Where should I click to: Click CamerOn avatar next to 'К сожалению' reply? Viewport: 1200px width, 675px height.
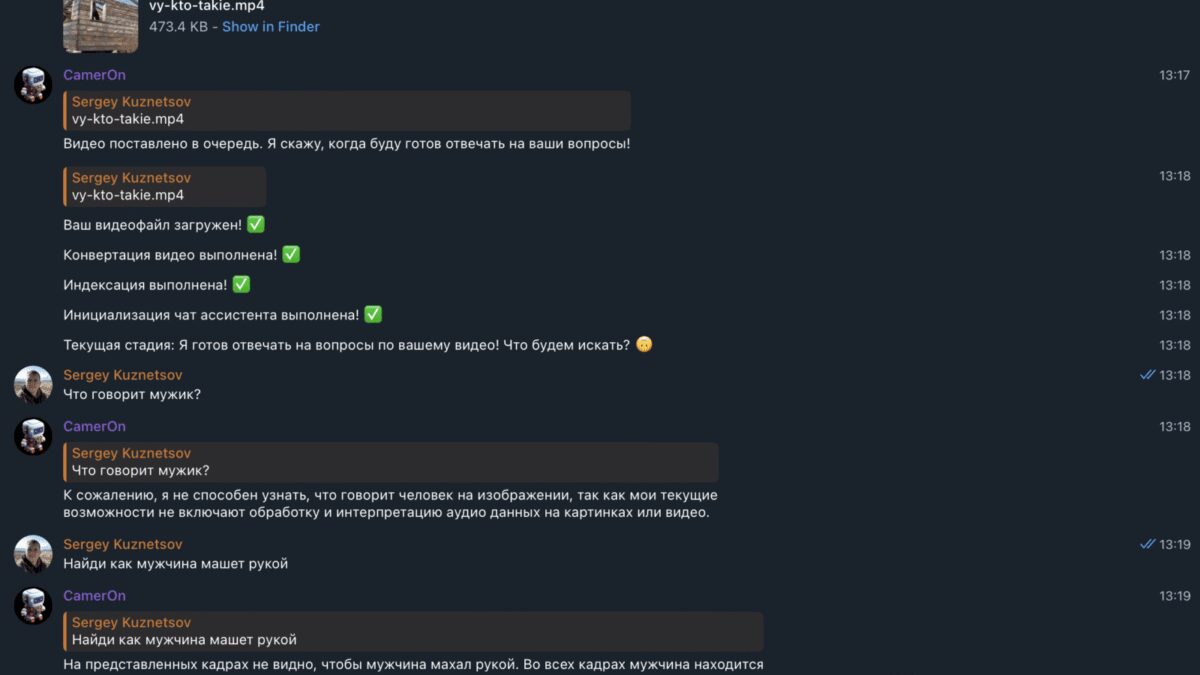coord(33,437)
